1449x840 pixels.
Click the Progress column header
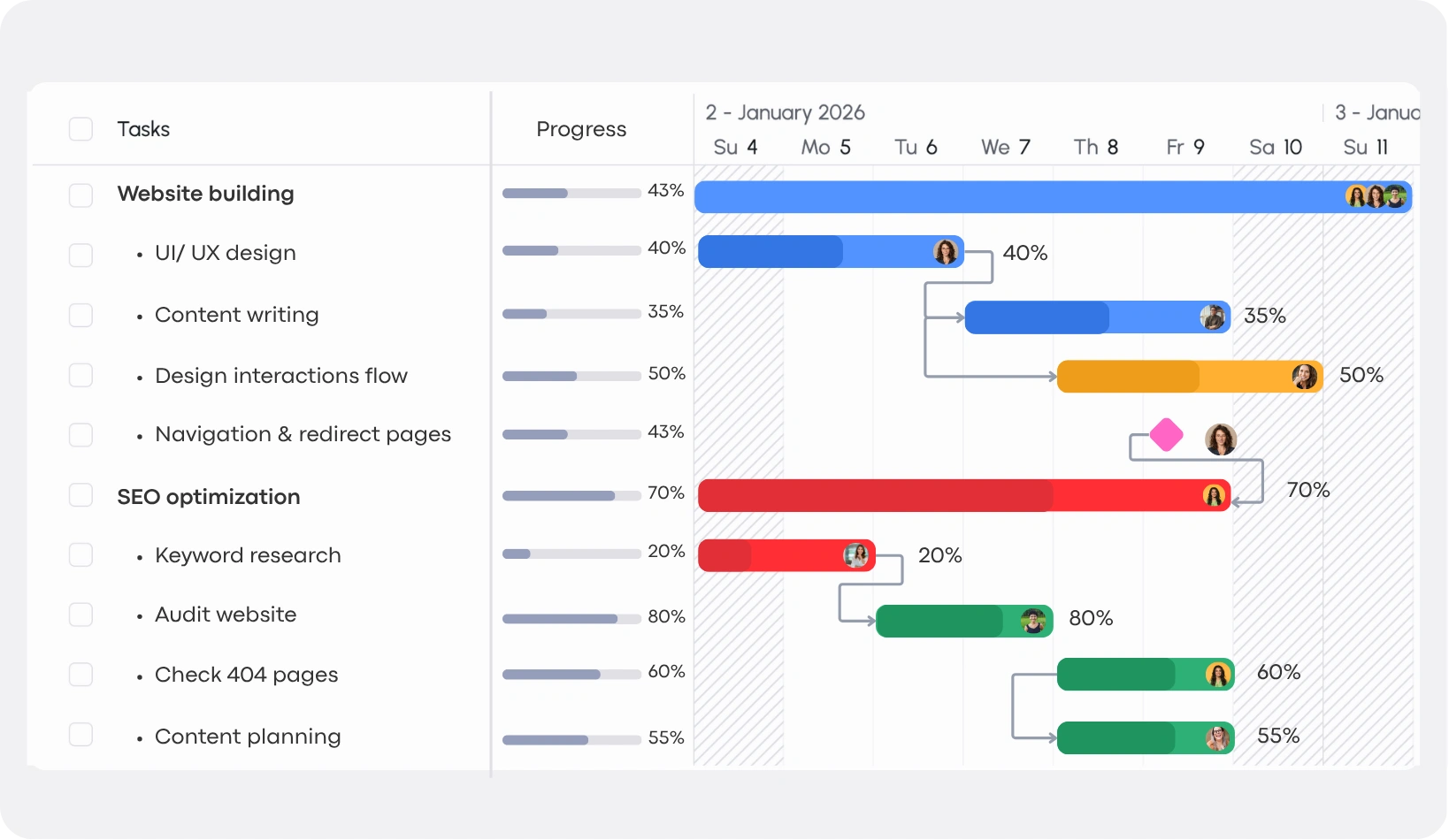pos(581,129)
